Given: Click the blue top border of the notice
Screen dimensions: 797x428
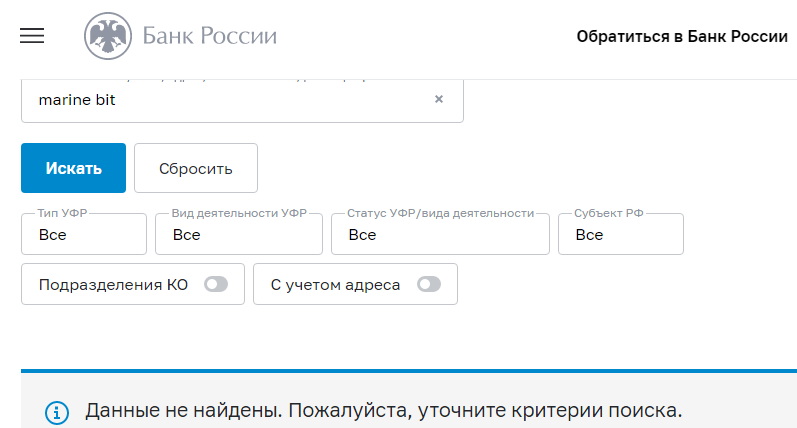Looking at the screenshot, I should pos(408,371).
